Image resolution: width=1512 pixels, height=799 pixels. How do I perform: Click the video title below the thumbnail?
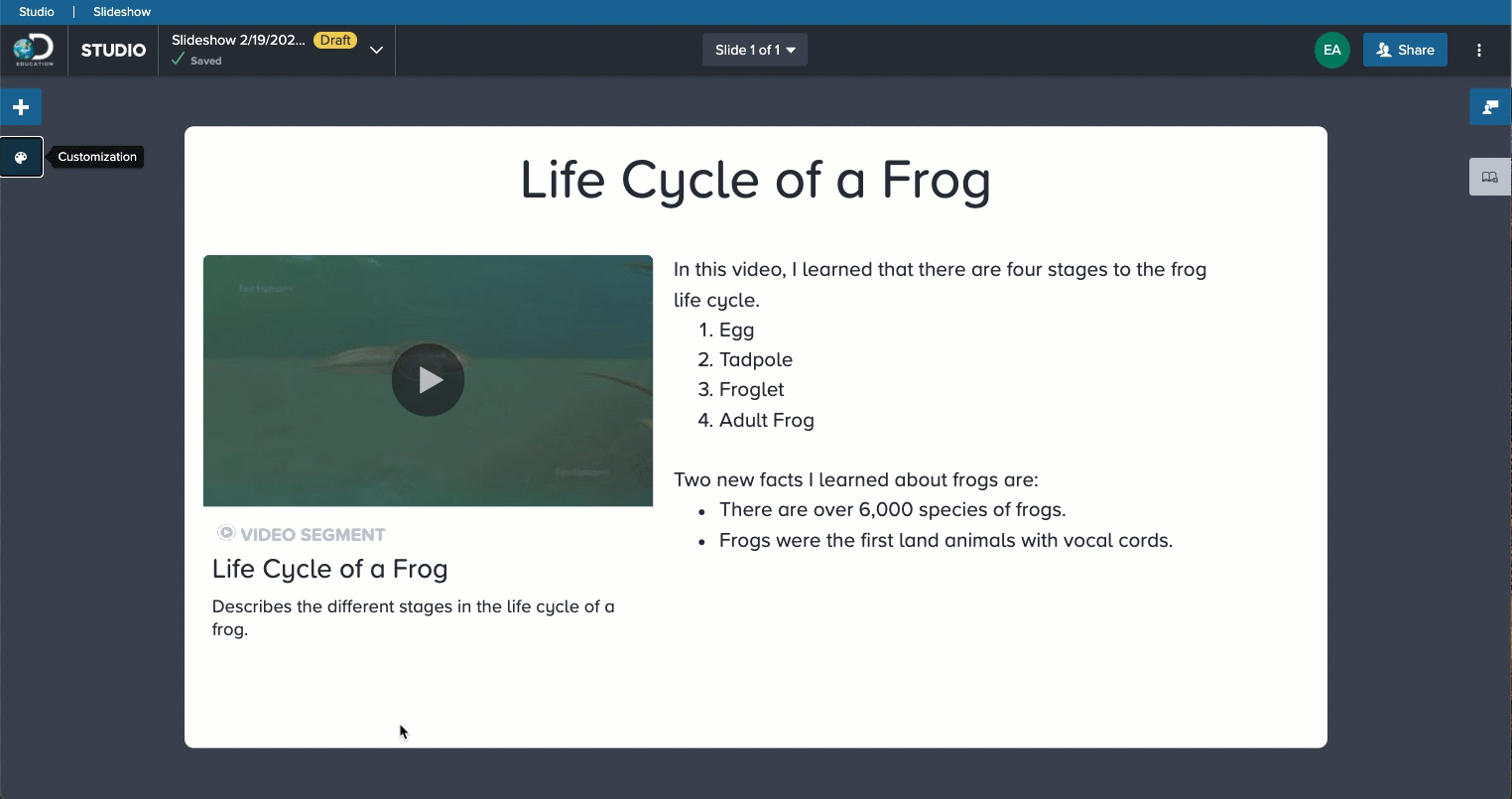329,569
